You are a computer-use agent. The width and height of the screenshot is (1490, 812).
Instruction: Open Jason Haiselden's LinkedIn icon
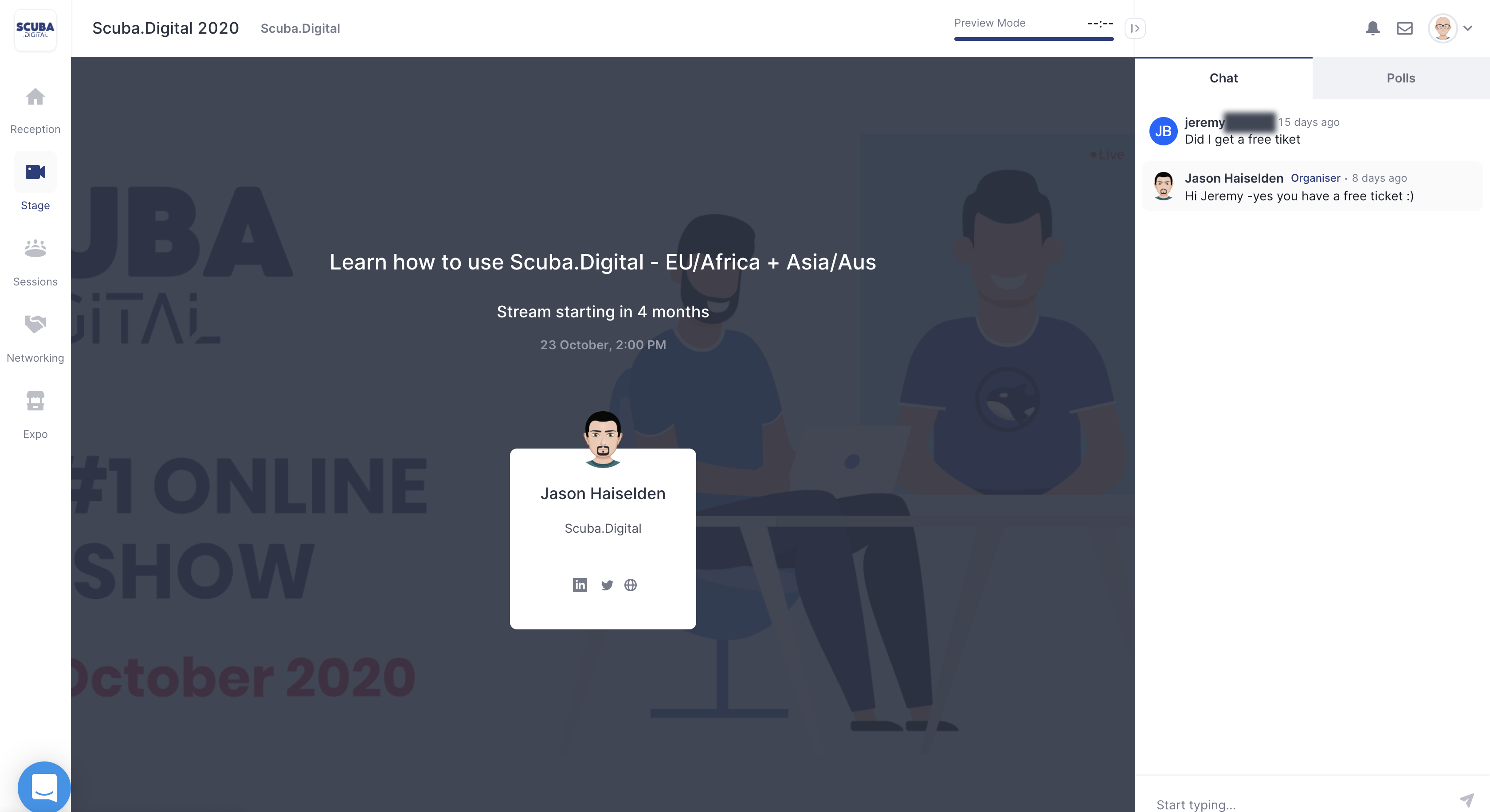point(580,585)
